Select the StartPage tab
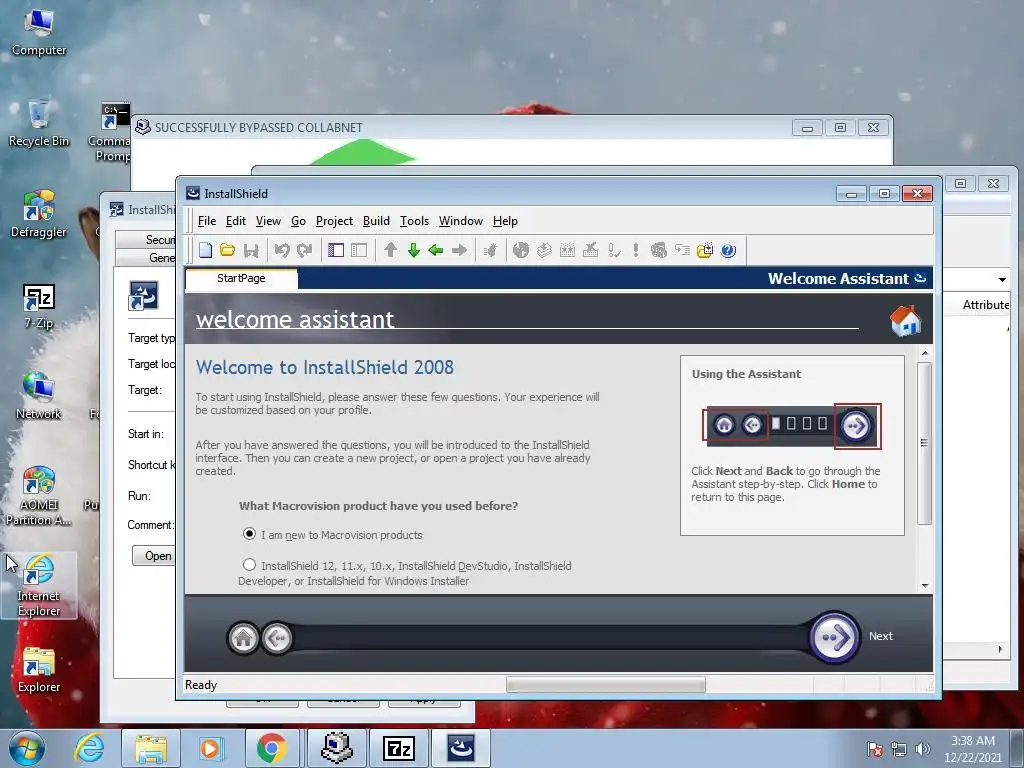This screenshot has height=768, width=1024. (241, 278)
